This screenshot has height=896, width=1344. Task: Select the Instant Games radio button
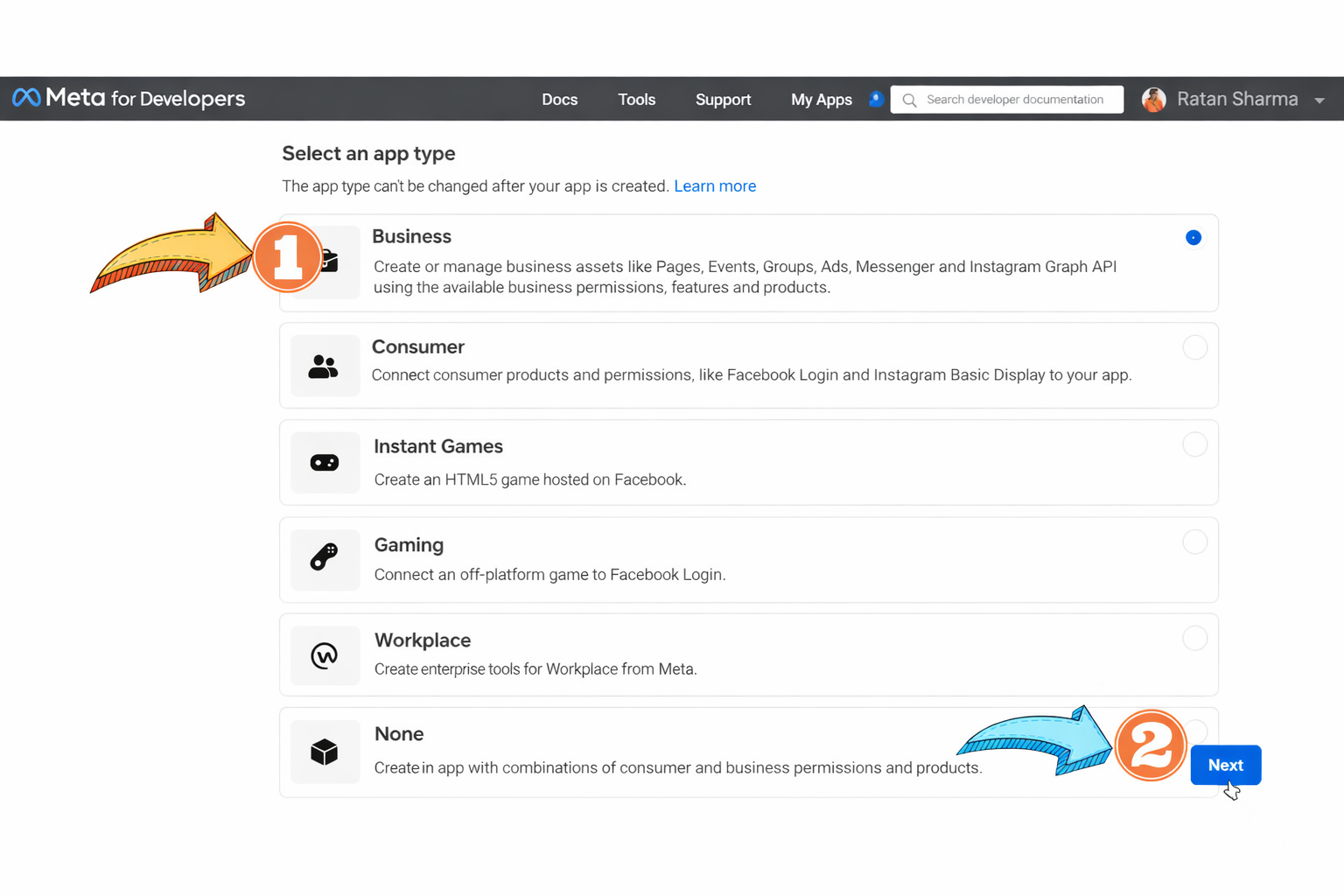(1195, 444)
